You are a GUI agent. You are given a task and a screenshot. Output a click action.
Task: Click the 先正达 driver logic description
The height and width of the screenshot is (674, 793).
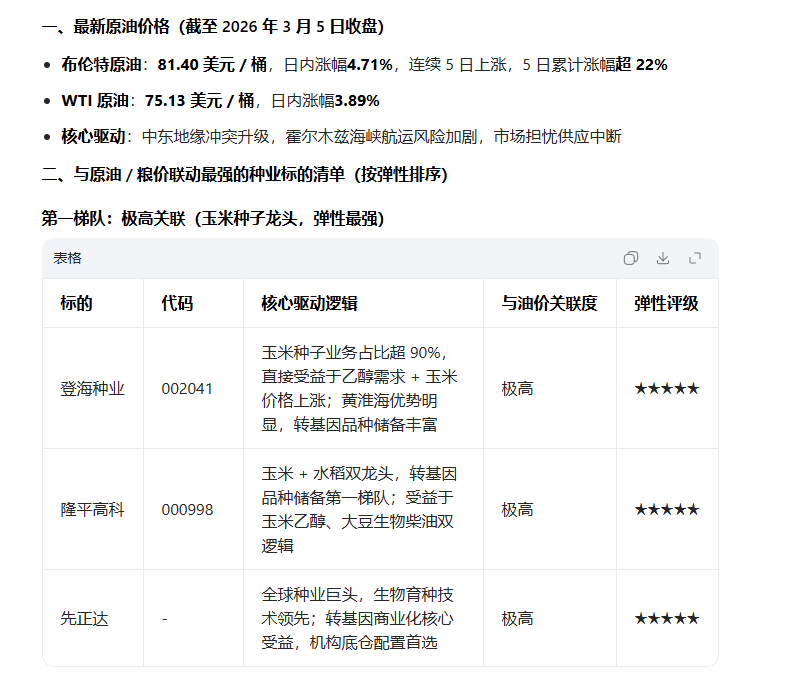click(x=358, y=618)
